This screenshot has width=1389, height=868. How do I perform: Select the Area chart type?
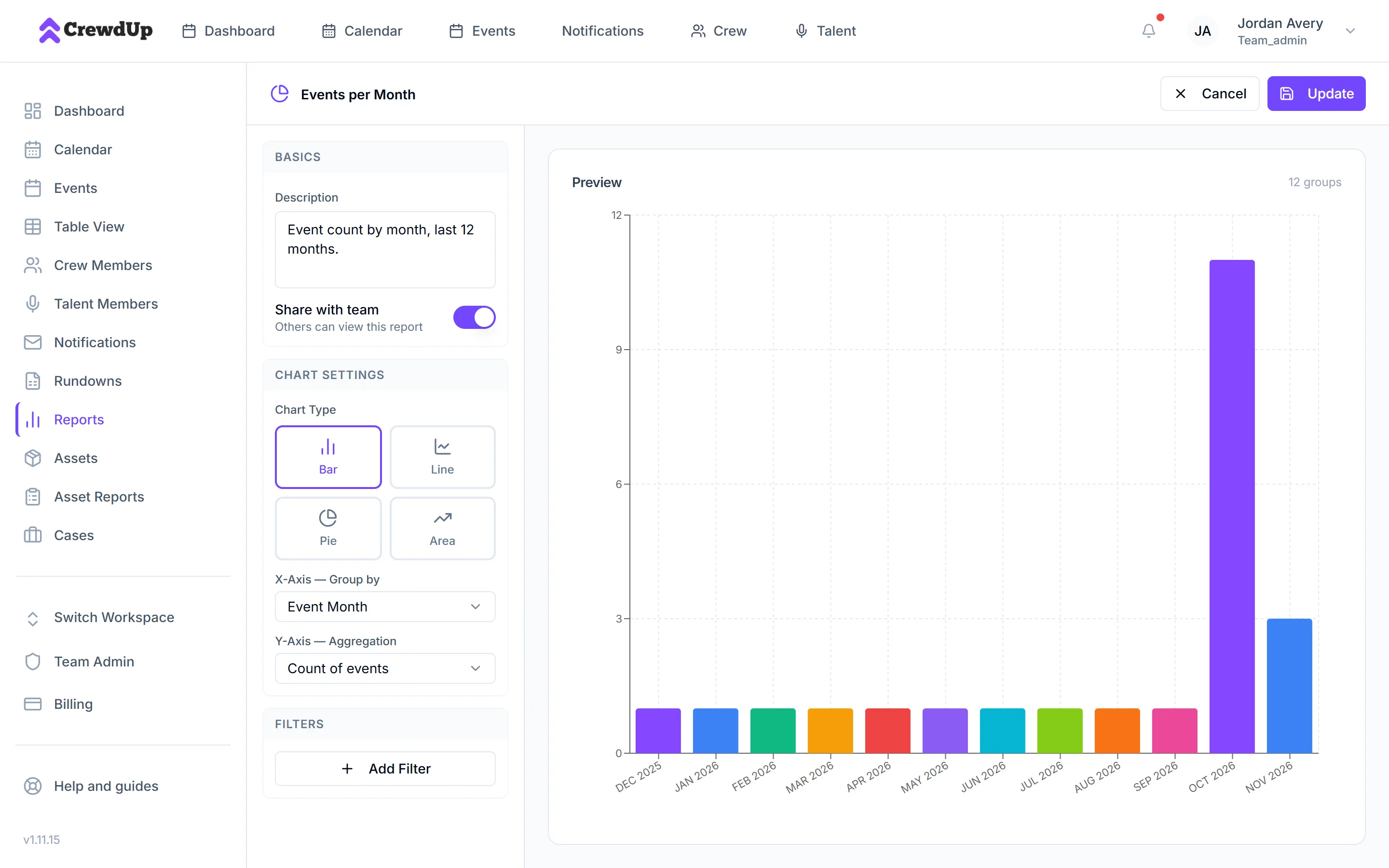pos(442,528)
